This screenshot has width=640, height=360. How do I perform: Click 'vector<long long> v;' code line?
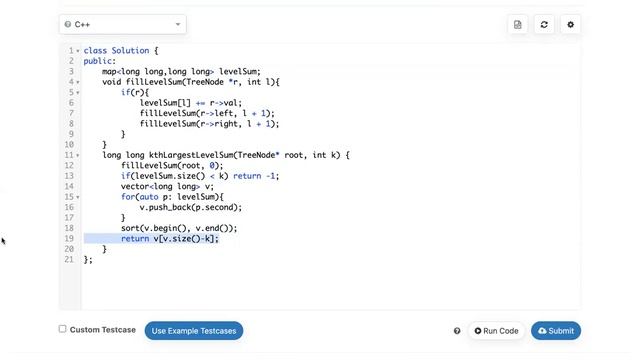(167, 187)
